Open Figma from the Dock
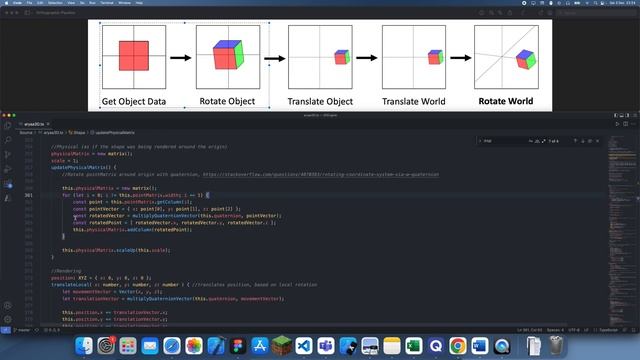This screenshot has height=360, width=640. [238, 346]
